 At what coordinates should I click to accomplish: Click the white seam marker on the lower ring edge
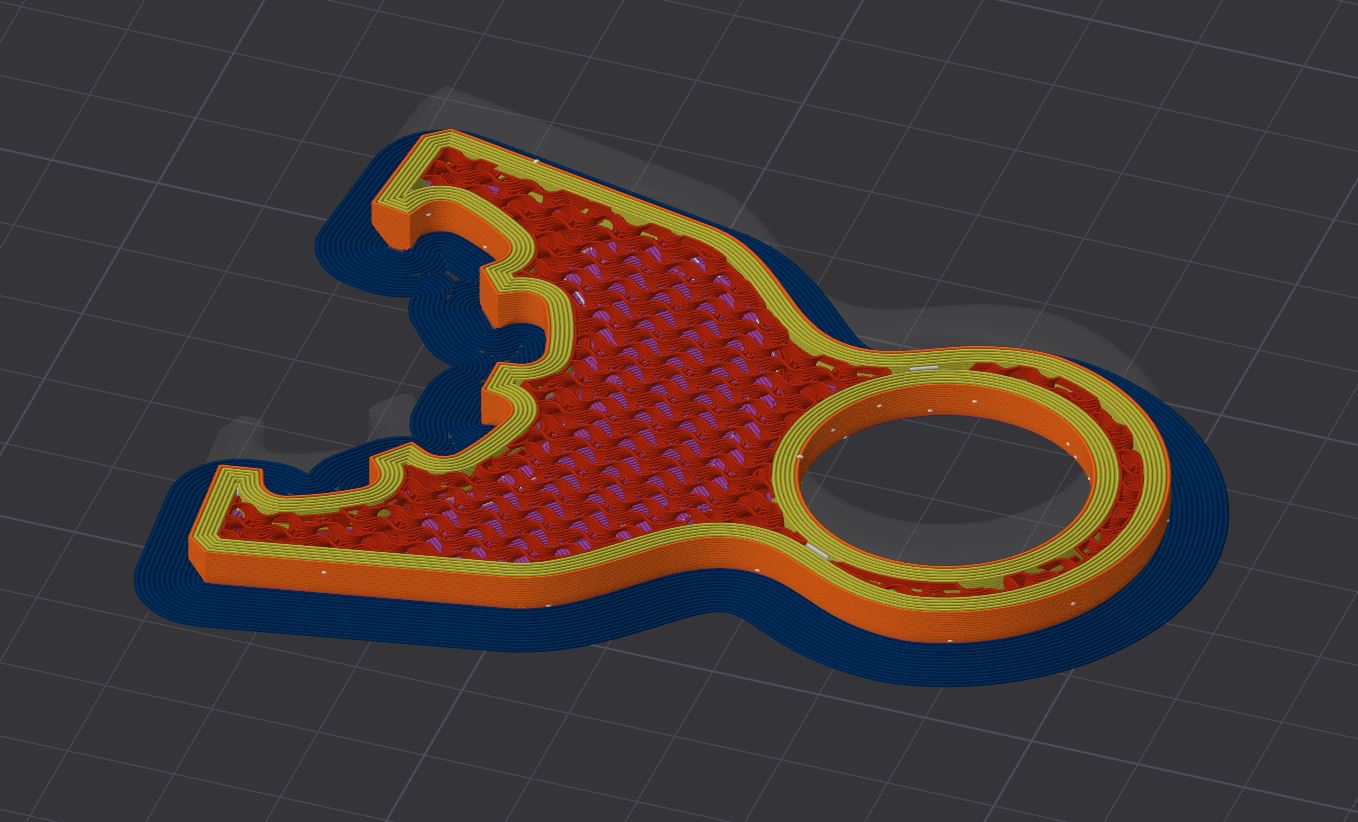[x=817, y=551]
